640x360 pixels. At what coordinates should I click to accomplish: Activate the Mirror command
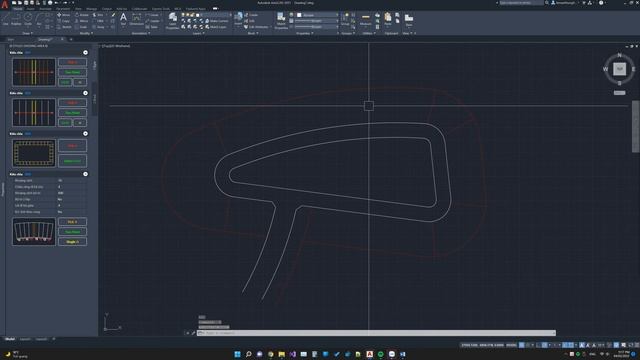pyautogui.click(x=82, y=21)
